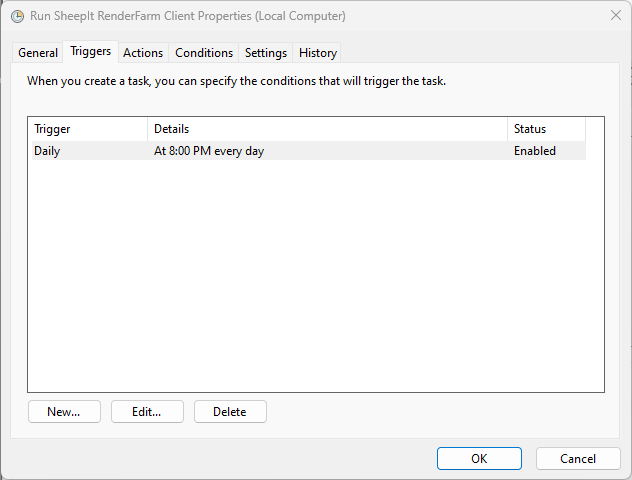632x480 pixels.
Task: Select the Triggers tab
Action: click(90, 52)
